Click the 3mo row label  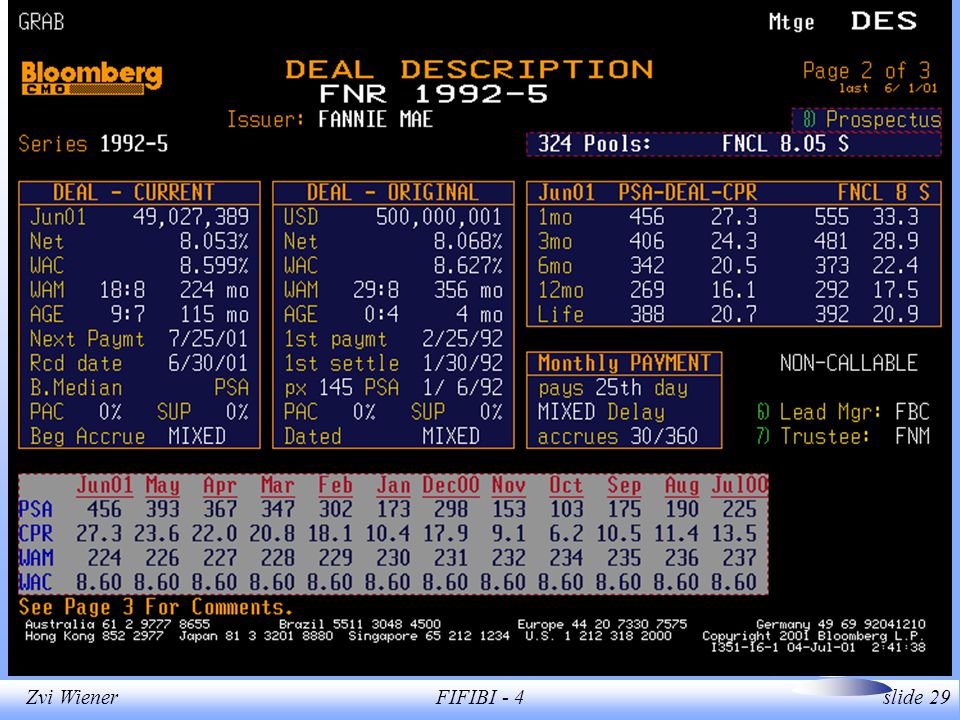point(555,242)
